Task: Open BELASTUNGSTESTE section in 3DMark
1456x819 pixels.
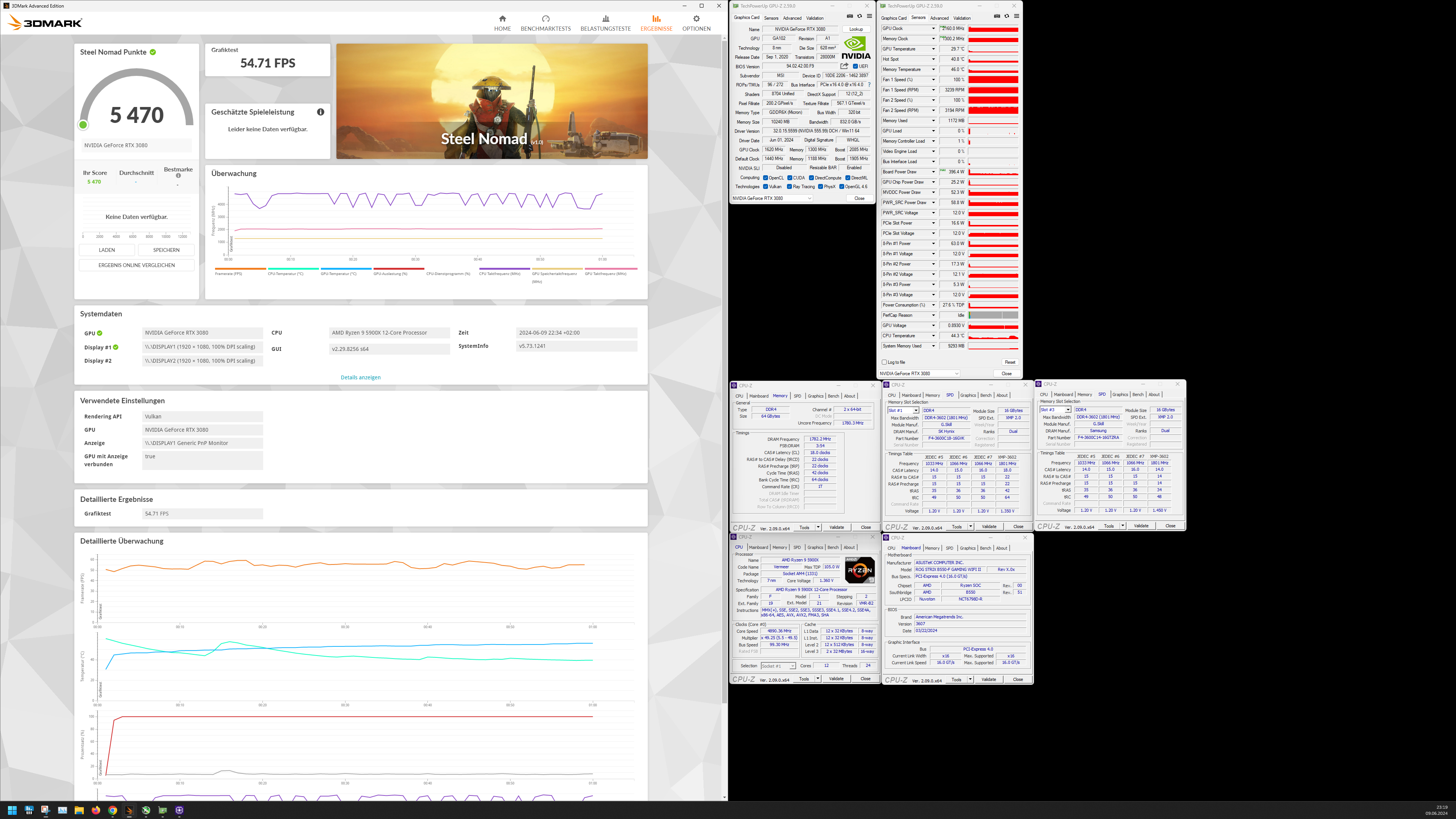Action: point(605,23)
